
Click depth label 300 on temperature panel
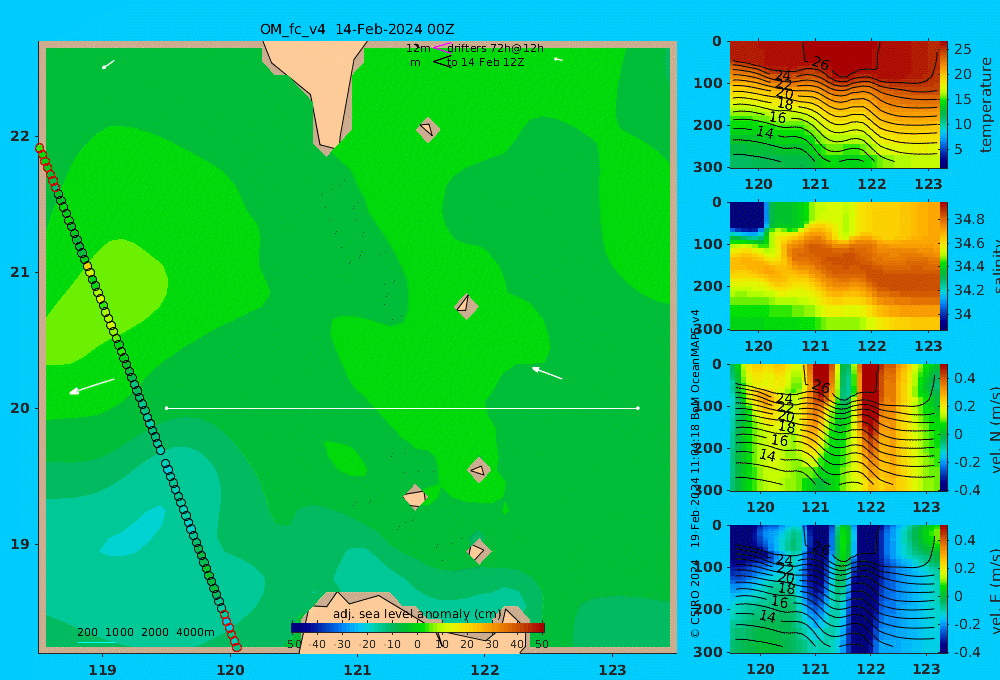[708, 167]
